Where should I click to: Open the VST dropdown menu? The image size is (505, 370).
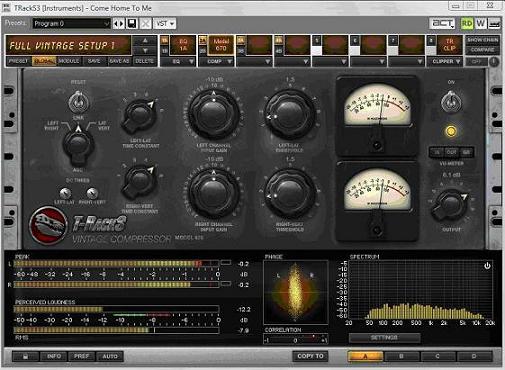[x=165, y=24]
